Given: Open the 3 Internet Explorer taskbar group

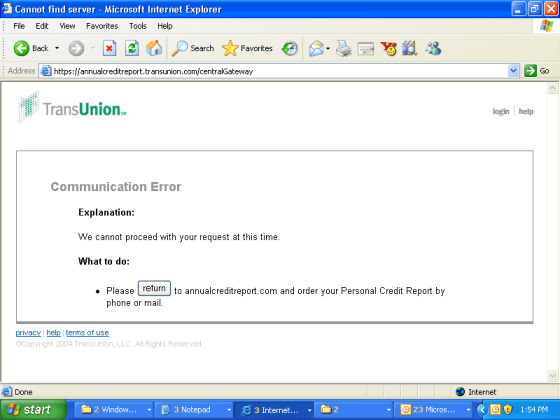Looking at the screenshot, I should (273, 410).
